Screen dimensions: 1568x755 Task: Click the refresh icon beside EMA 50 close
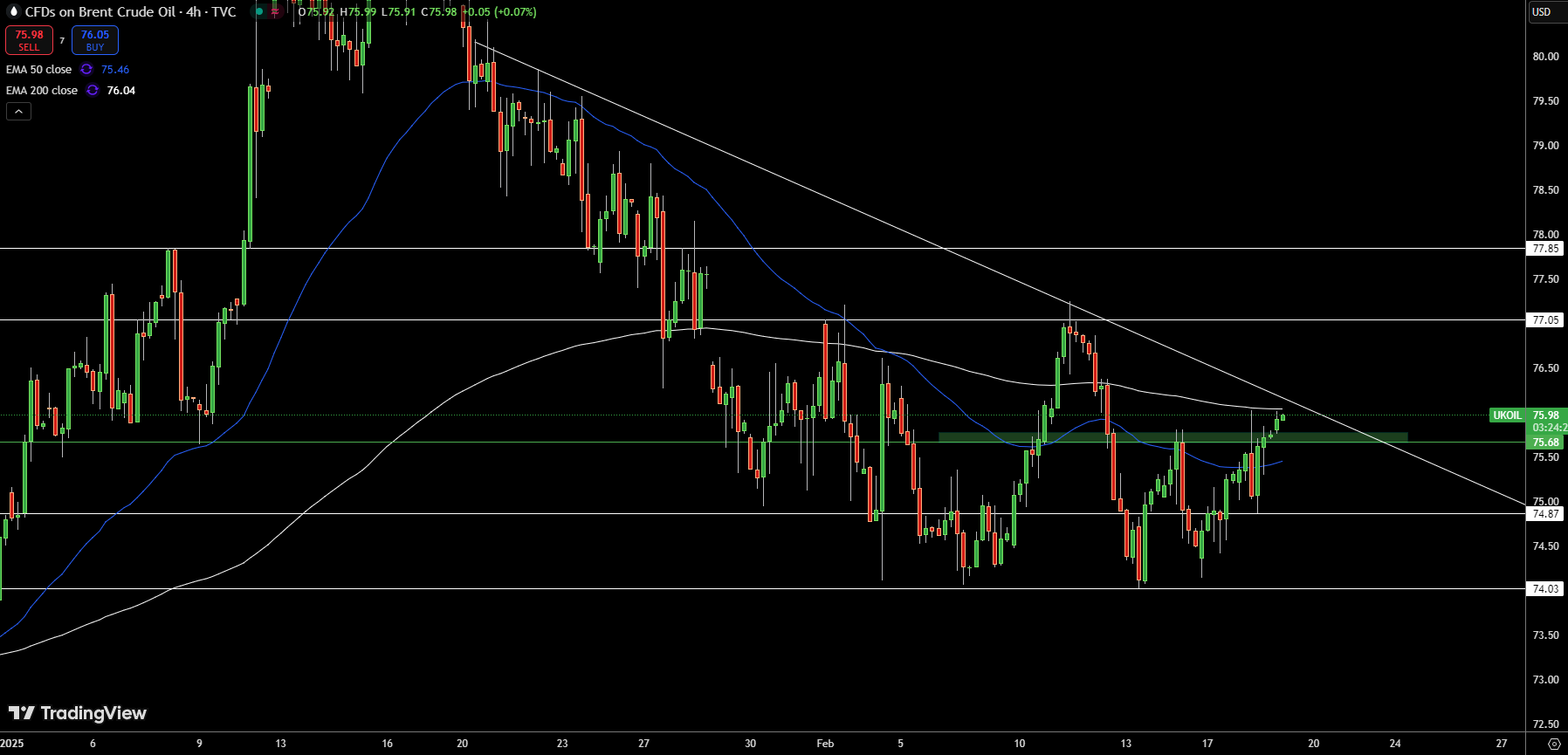point(86,69)
